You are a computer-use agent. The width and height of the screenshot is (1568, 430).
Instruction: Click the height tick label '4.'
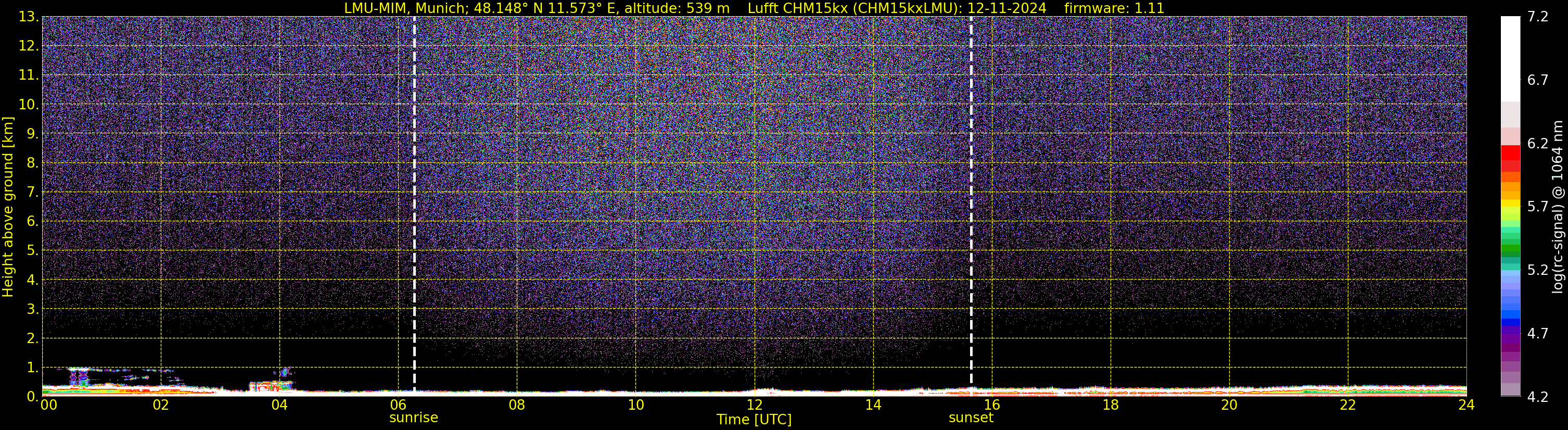click(32, 280)
